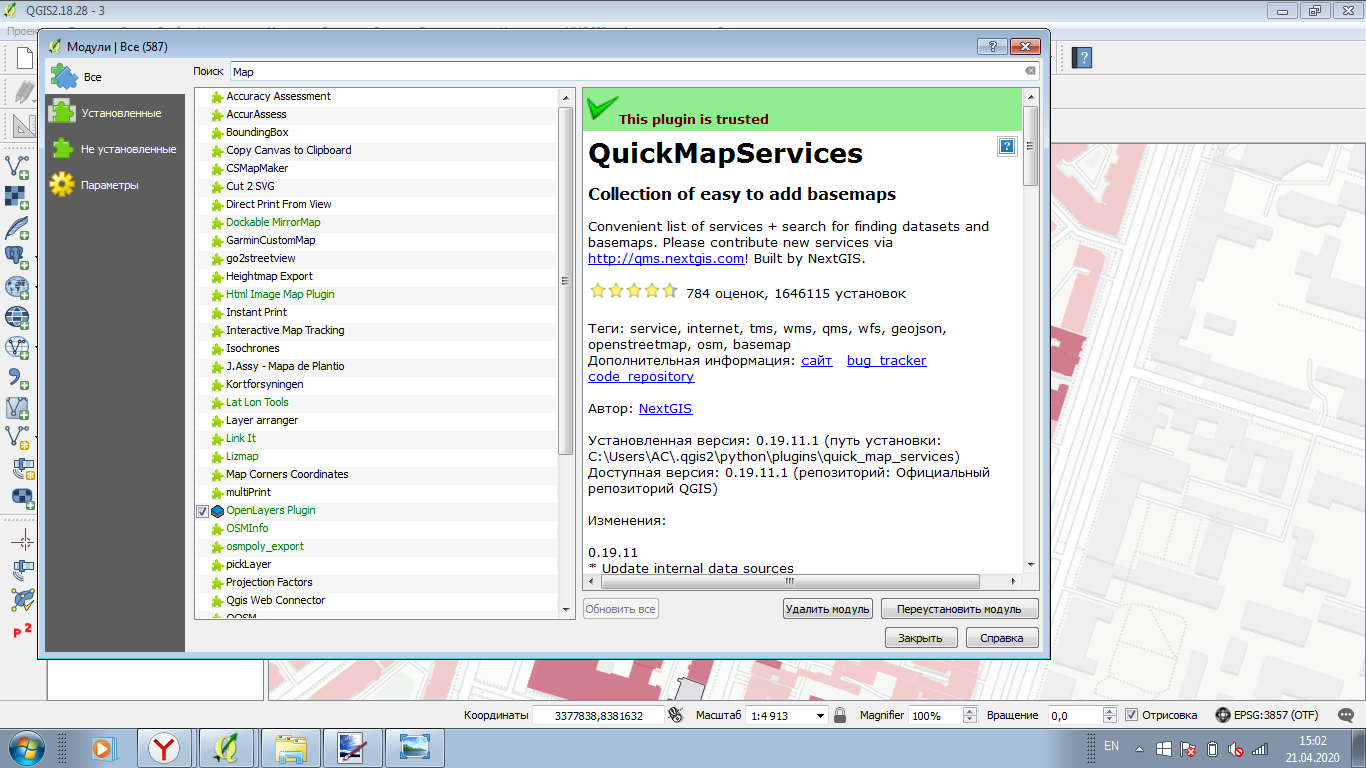Select the Qgis Web Connector plugin
Screen dimensions: 1366x768
click(x=275, y=601)
